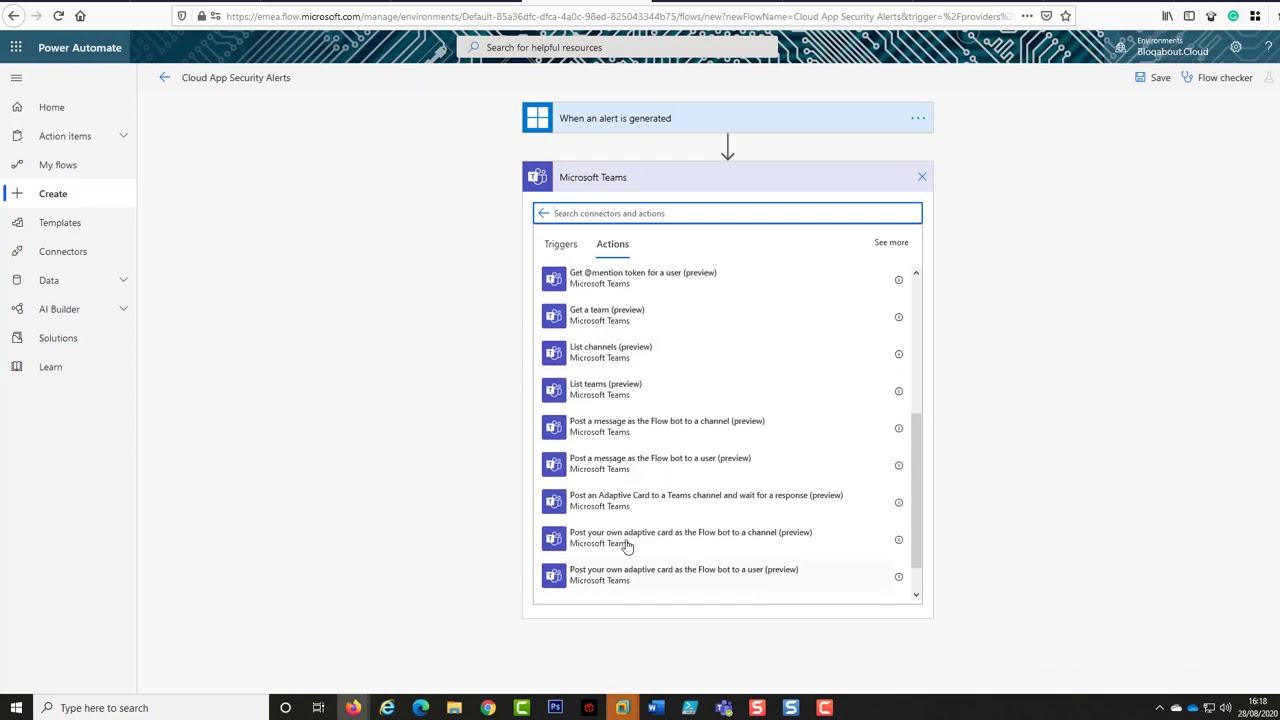This screenshot has width=1280, height=720.
Task: Click the actions list scroll-up arrow
Action: [916, 273]
